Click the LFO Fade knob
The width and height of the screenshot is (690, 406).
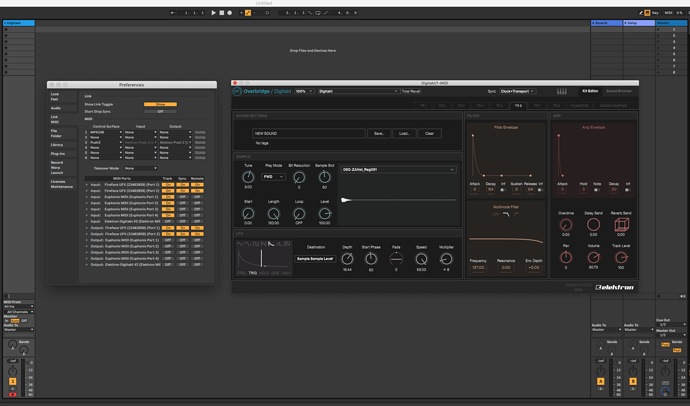click(x=396, y=259)
